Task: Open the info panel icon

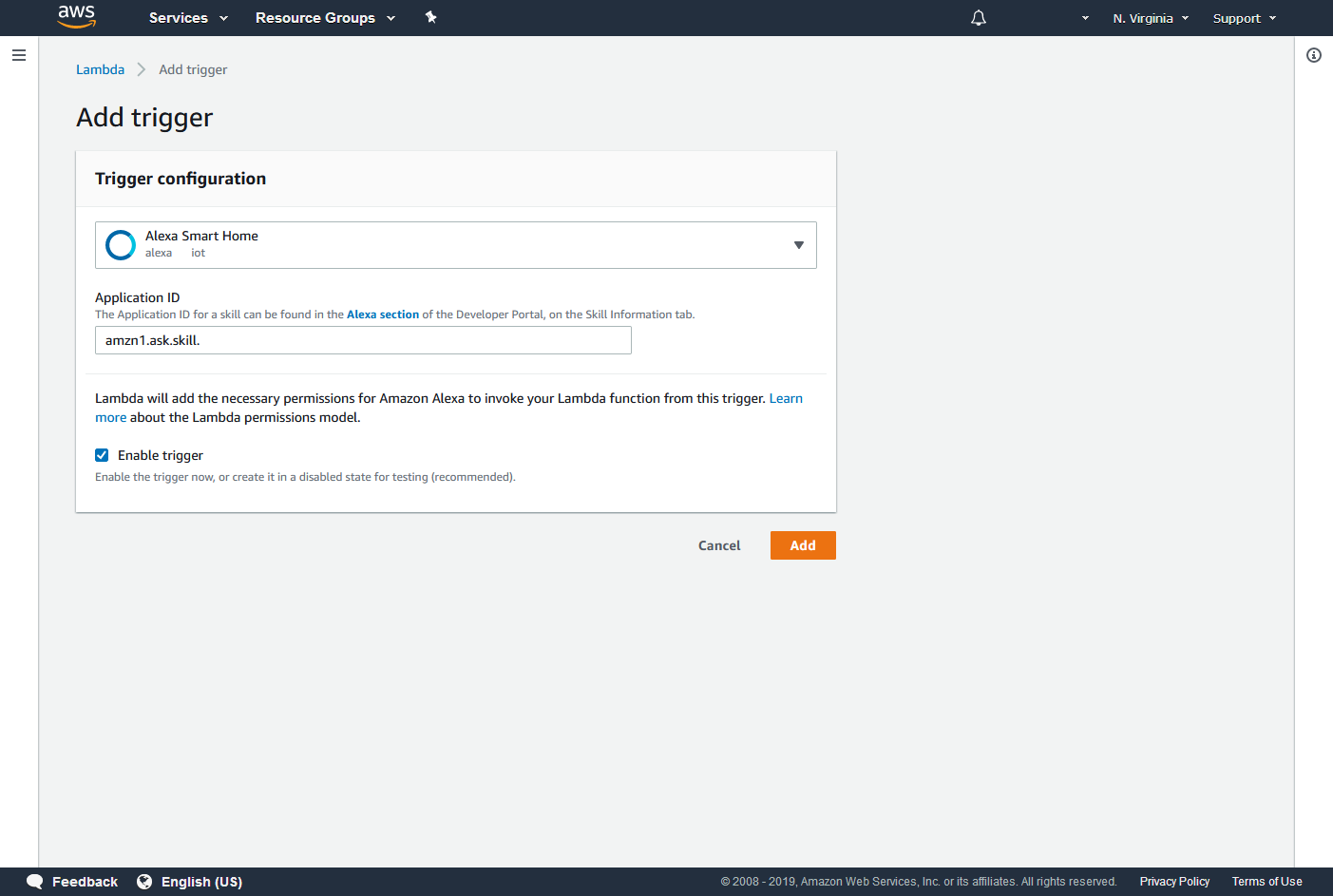Action: pyautogui.click(x=1314, y=55)
